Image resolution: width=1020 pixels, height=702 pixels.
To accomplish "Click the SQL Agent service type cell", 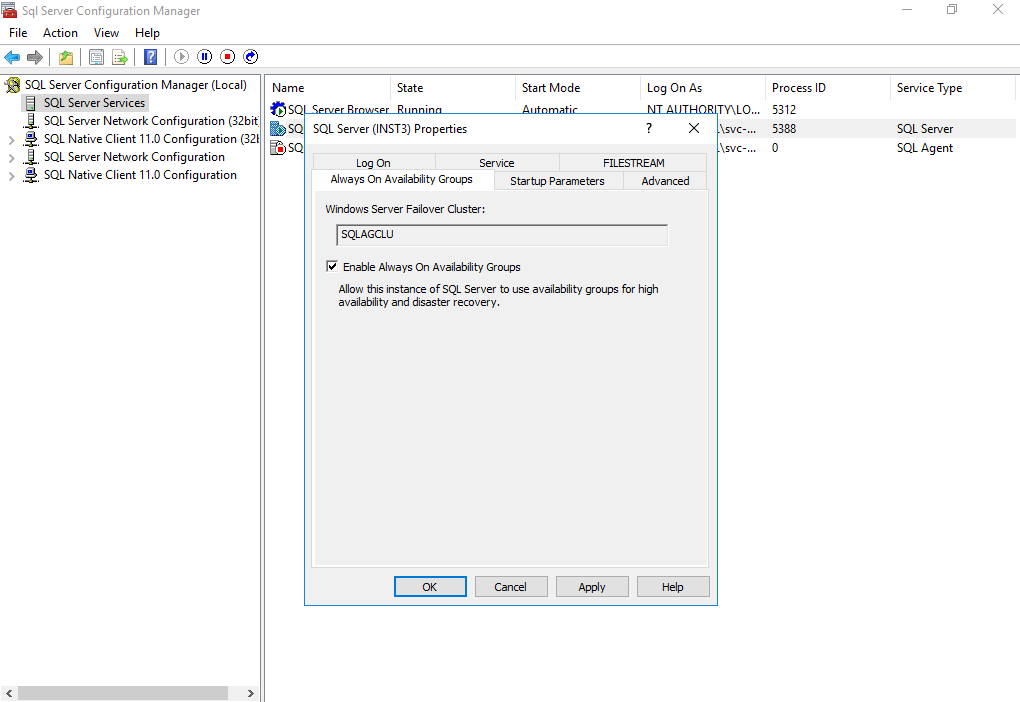I will (x=924, y=148).
